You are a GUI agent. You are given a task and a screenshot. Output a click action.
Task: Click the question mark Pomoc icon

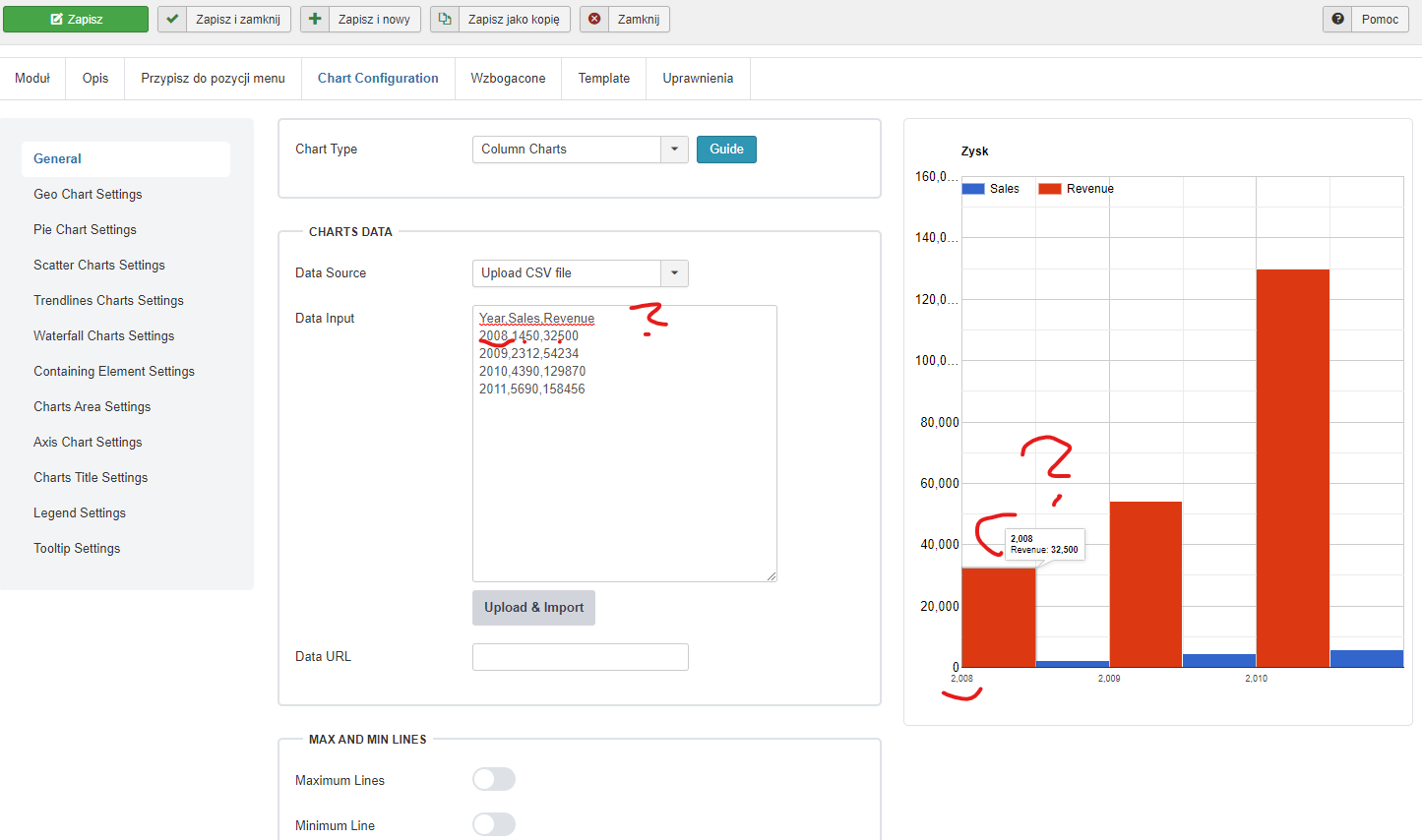coord(1337,19)
